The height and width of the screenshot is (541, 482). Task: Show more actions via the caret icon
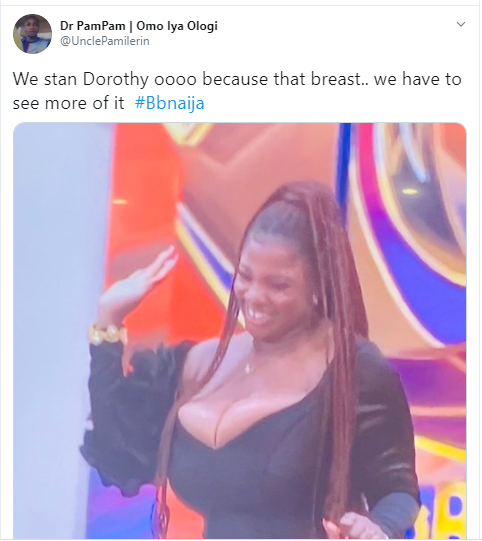461,24
